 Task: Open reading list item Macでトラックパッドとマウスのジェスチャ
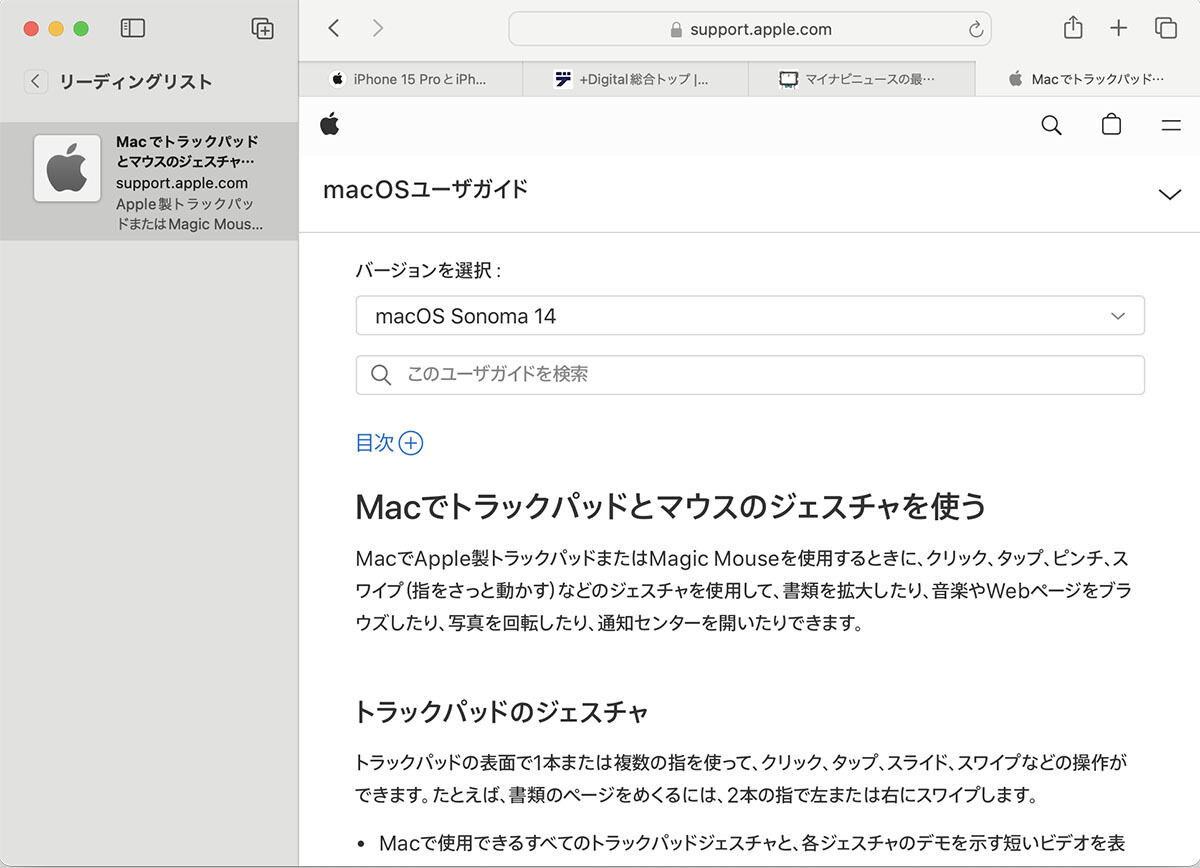(149, 182)
